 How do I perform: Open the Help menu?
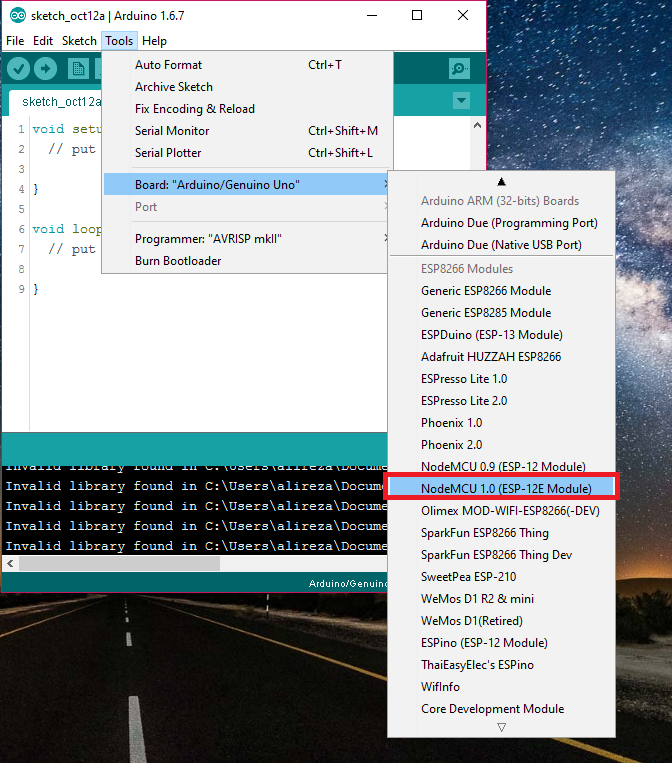(154, 41)
